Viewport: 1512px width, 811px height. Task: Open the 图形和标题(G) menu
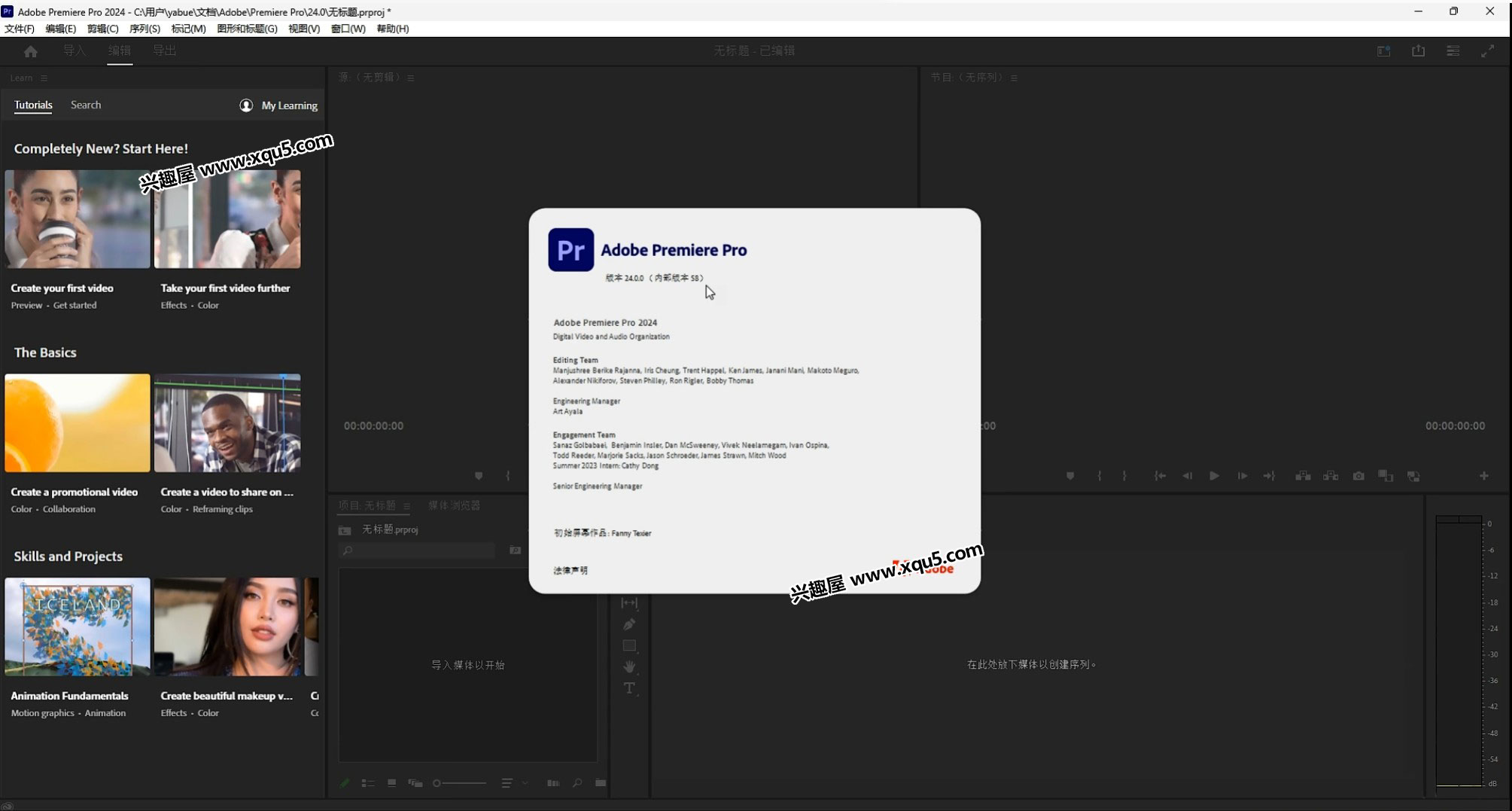[247, 29]
